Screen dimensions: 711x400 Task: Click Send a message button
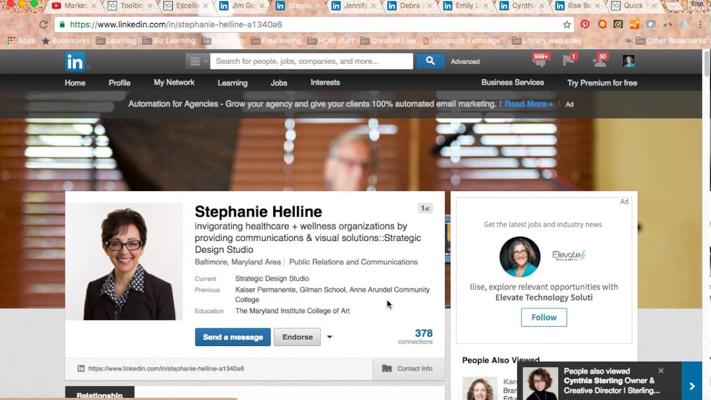point(233,337)
